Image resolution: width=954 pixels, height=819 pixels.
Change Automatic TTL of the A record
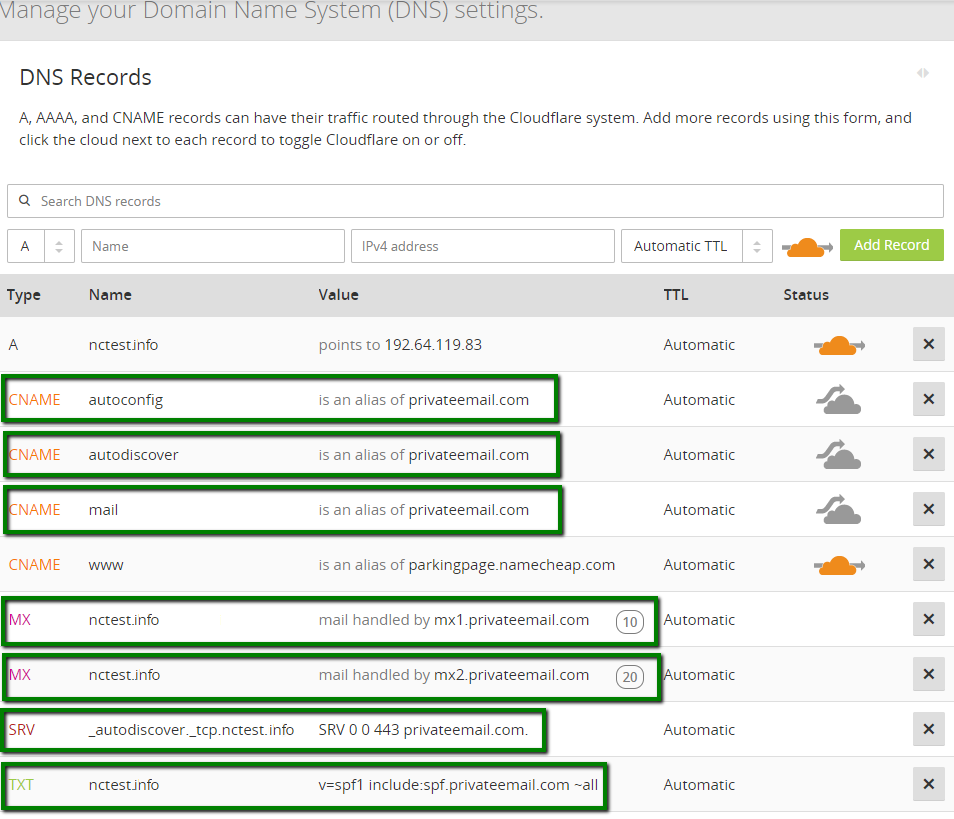click(x=699, y=344)
